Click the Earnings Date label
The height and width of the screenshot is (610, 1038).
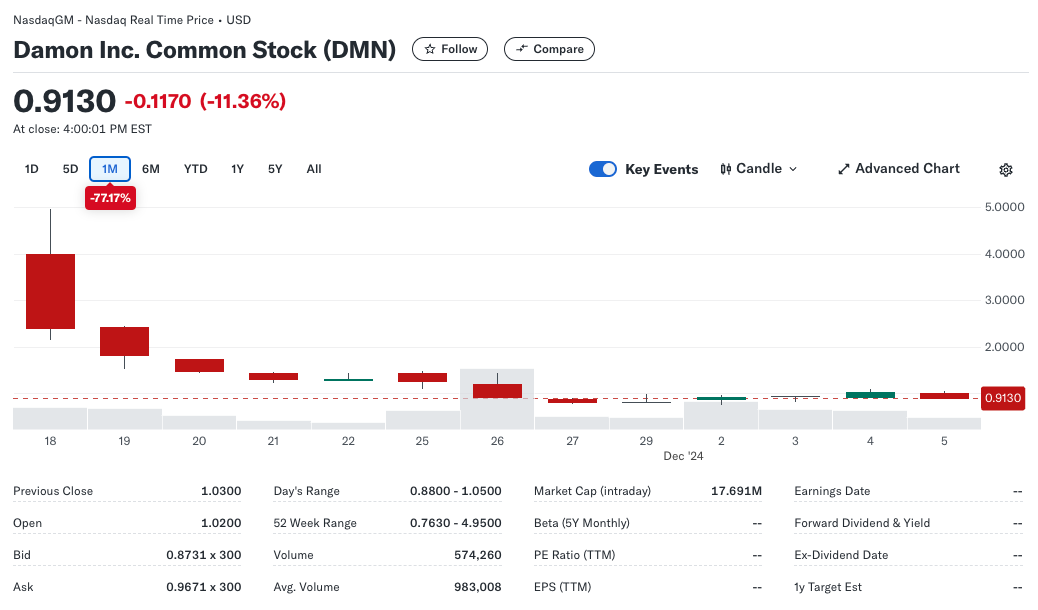coord(832,491)
